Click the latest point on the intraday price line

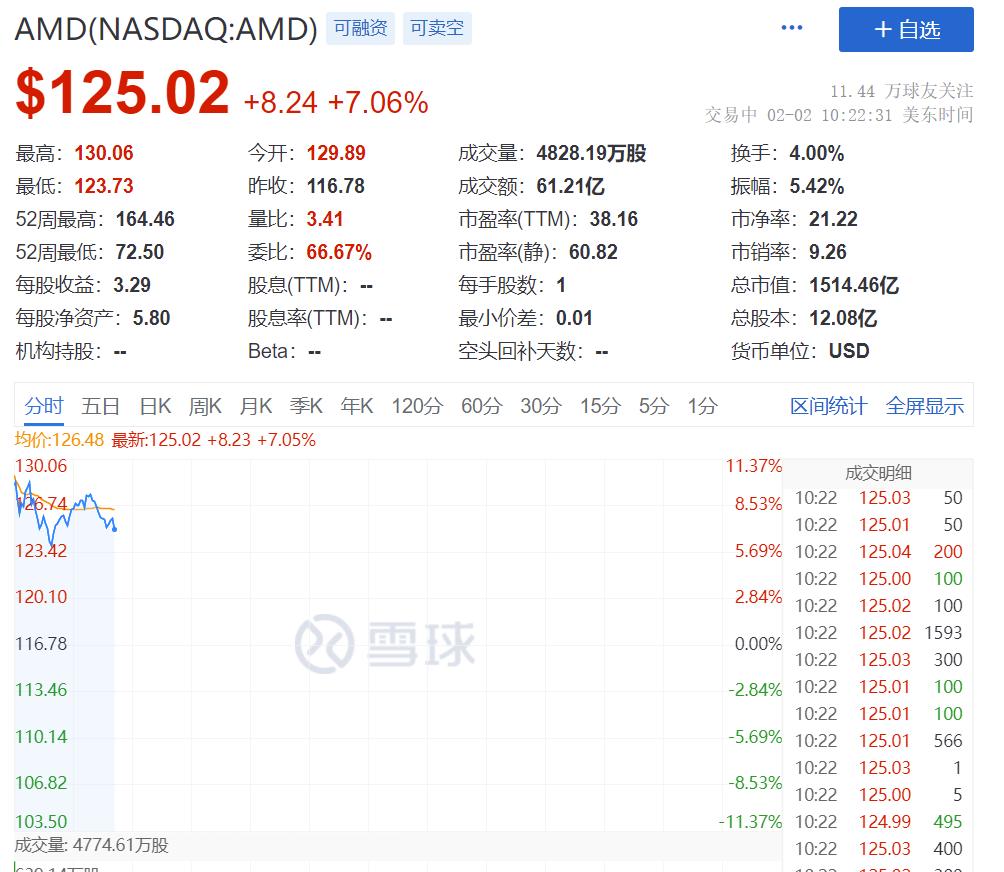click(115, 529)
